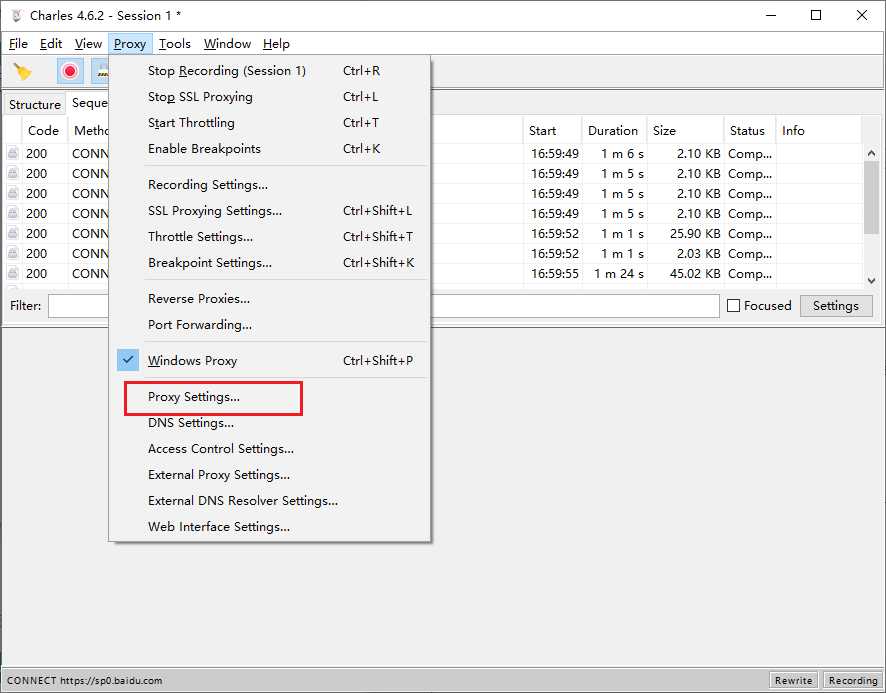Click CONNECT https://sp0.baidu.com status text
The width and height of the screenshot is (886, 693).
point(84,681)
